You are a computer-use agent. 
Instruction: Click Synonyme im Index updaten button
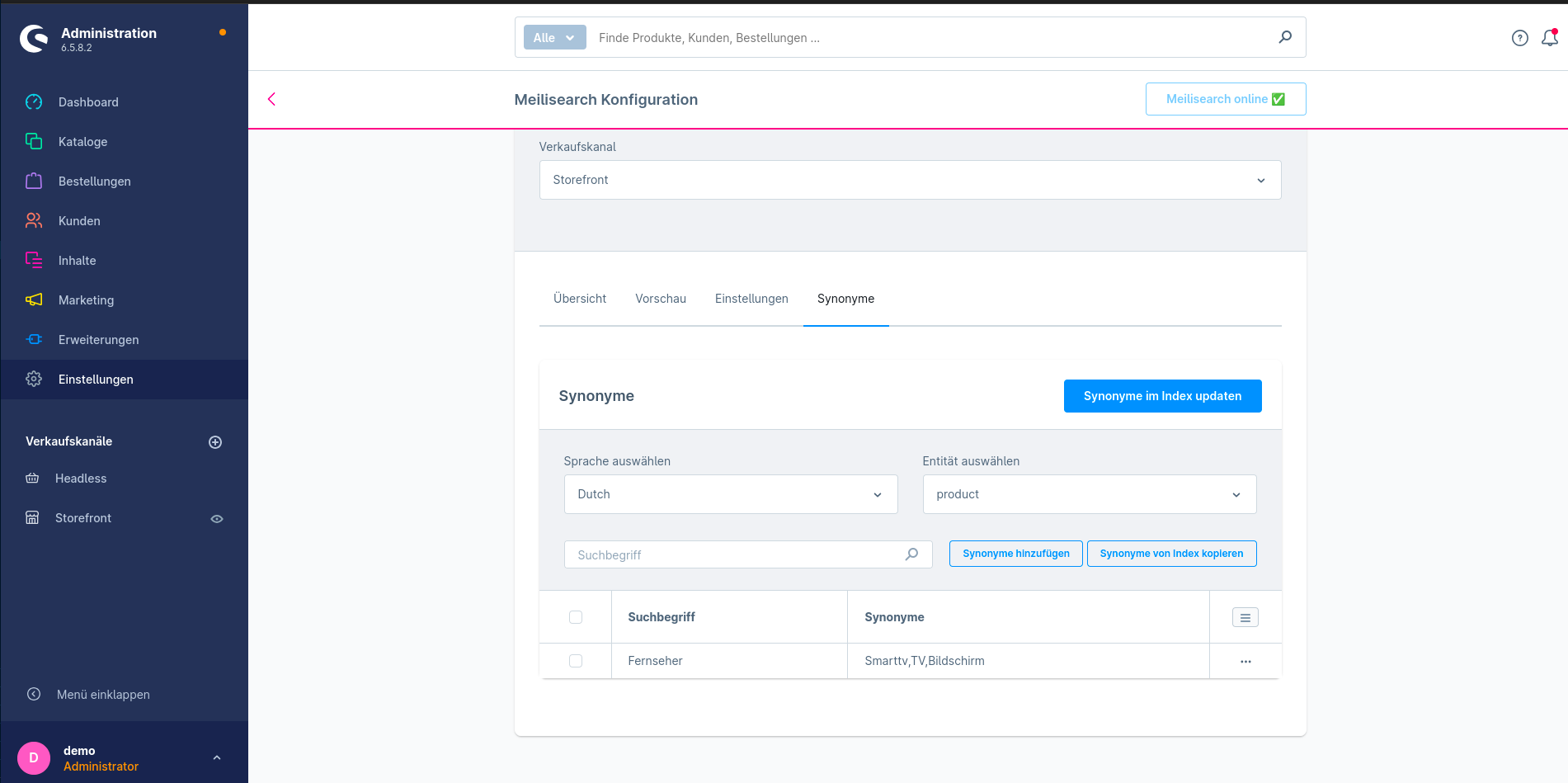click(x=1162, y=396)
